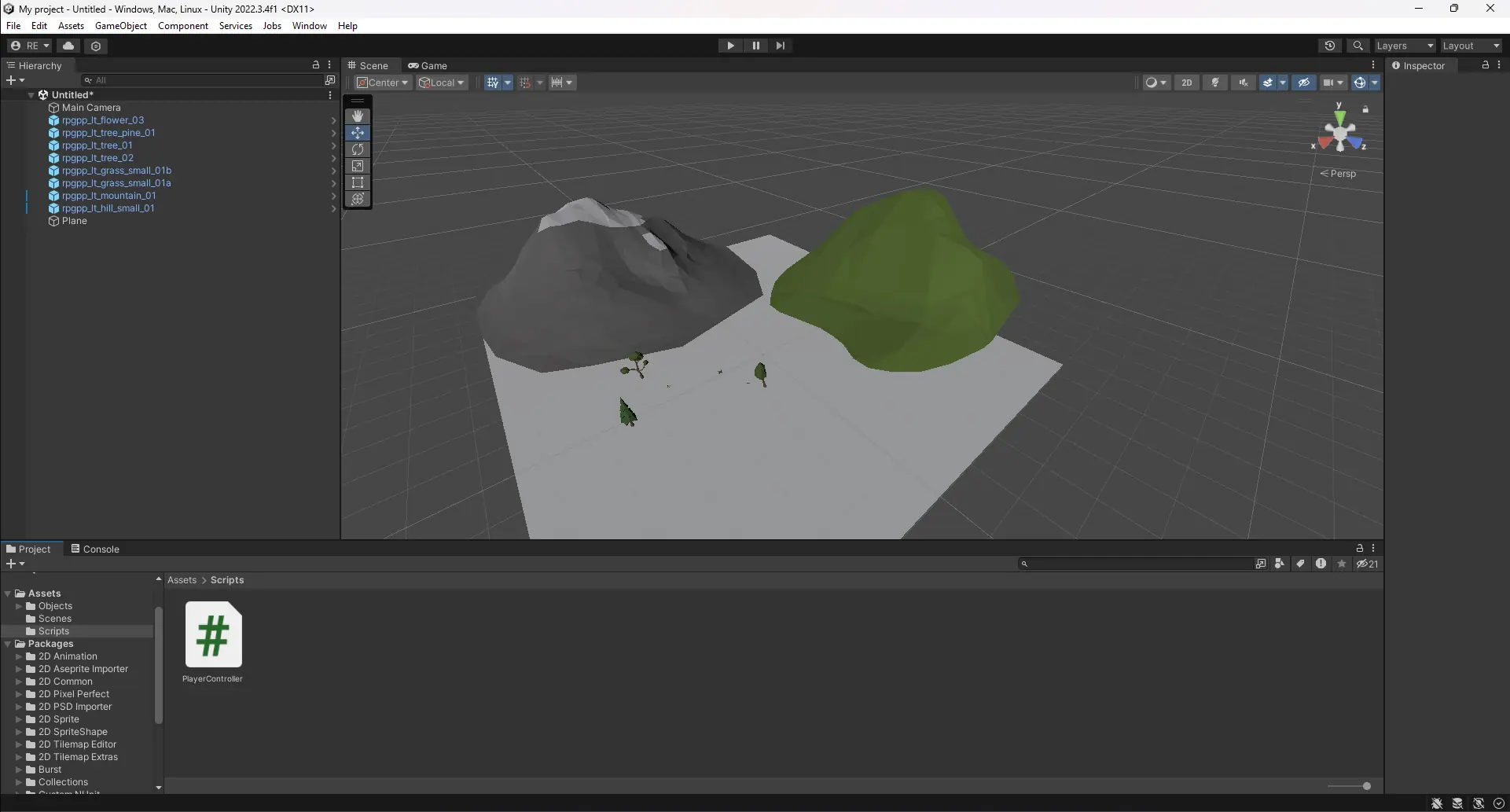
Task: Open the GameObject menu
Action: click(x=121, y=26)
